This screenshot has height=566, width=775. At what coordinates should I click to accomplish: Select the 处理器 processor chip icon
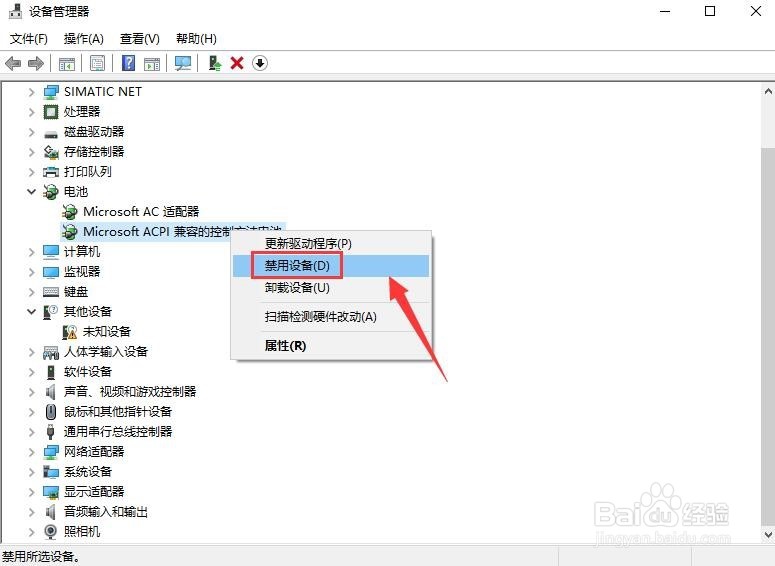pyautogui.click(x=51, y=112)
